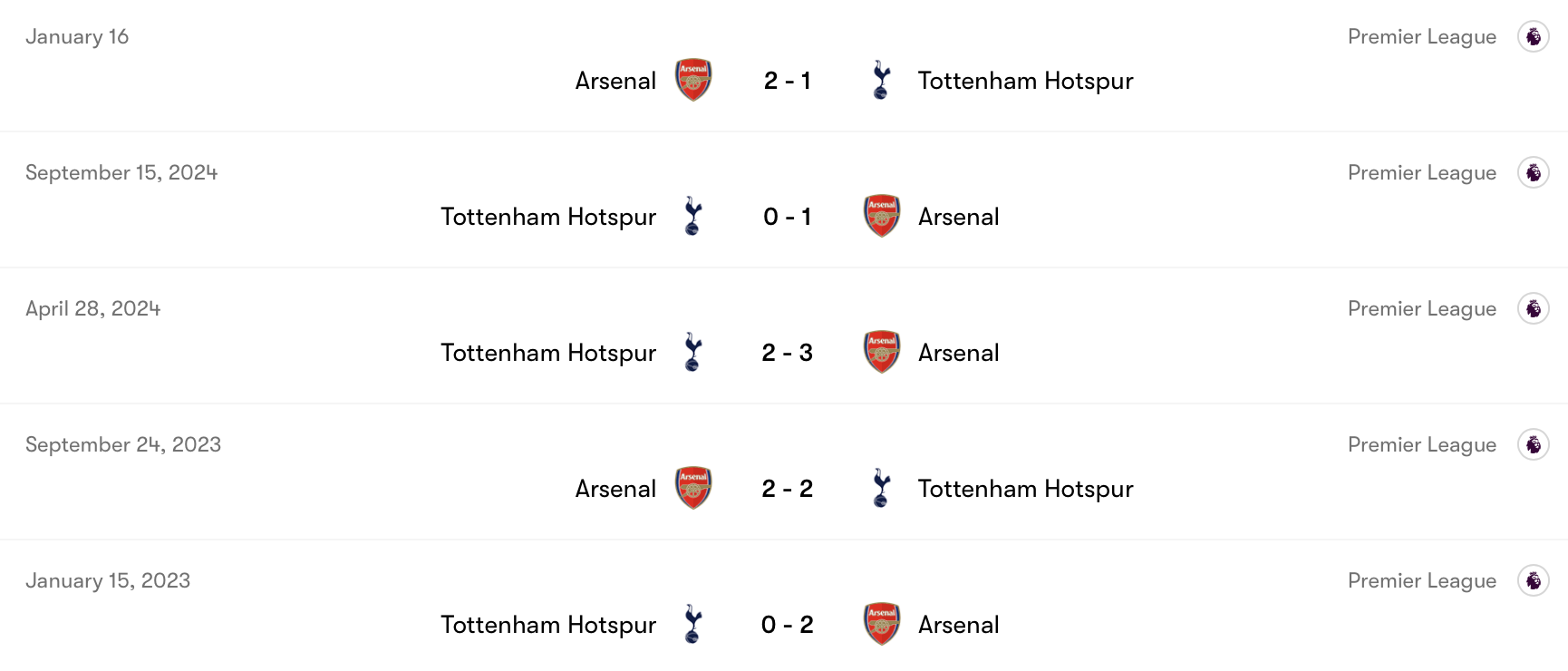Click the Arsenal crest for January 16 match
This screenshot has height=671, width=1568.
tap(692, 80)
